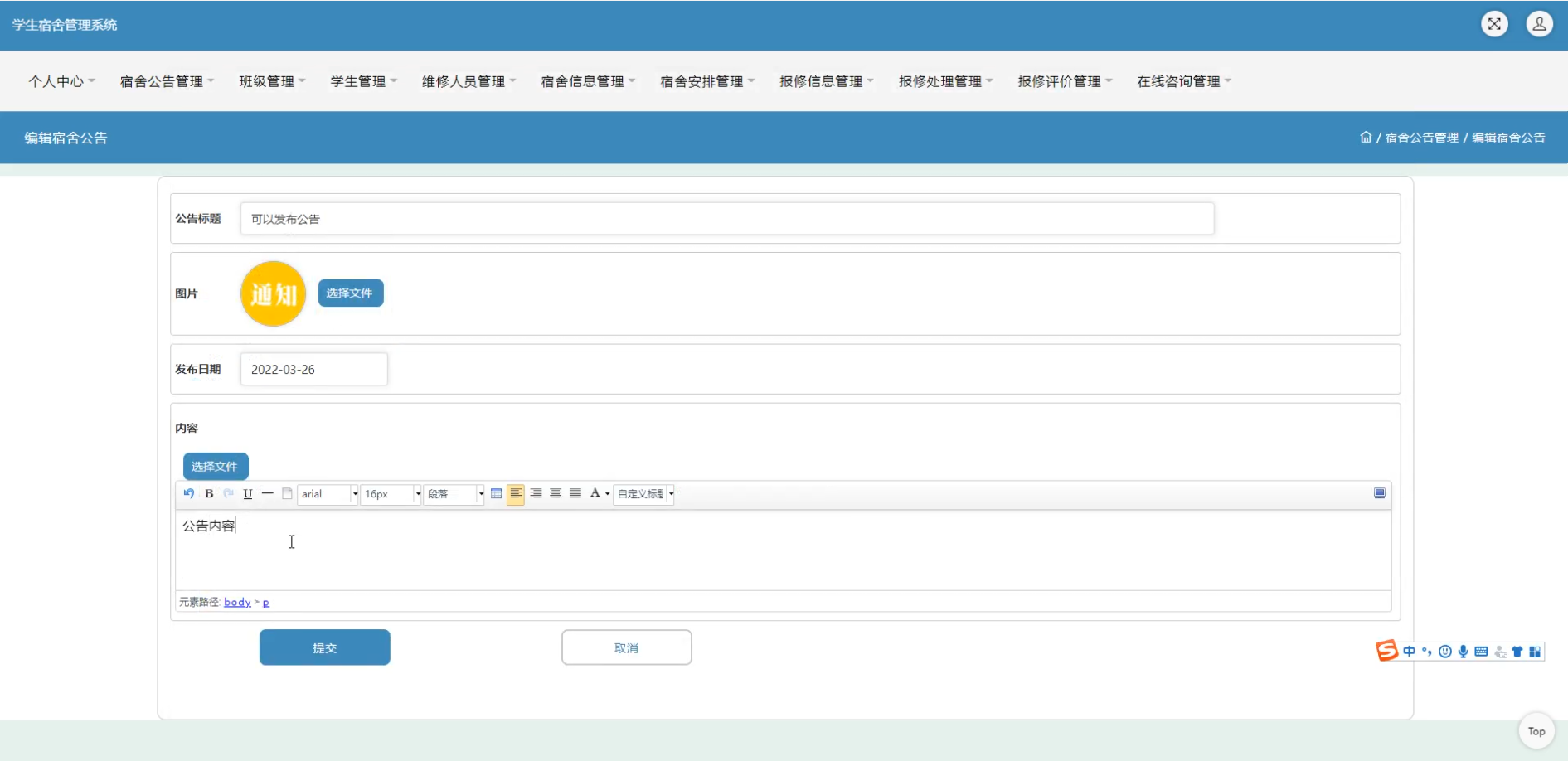The image size is (1568, 761).
Task: Click the p link in the element path
Action: (265, 602)
